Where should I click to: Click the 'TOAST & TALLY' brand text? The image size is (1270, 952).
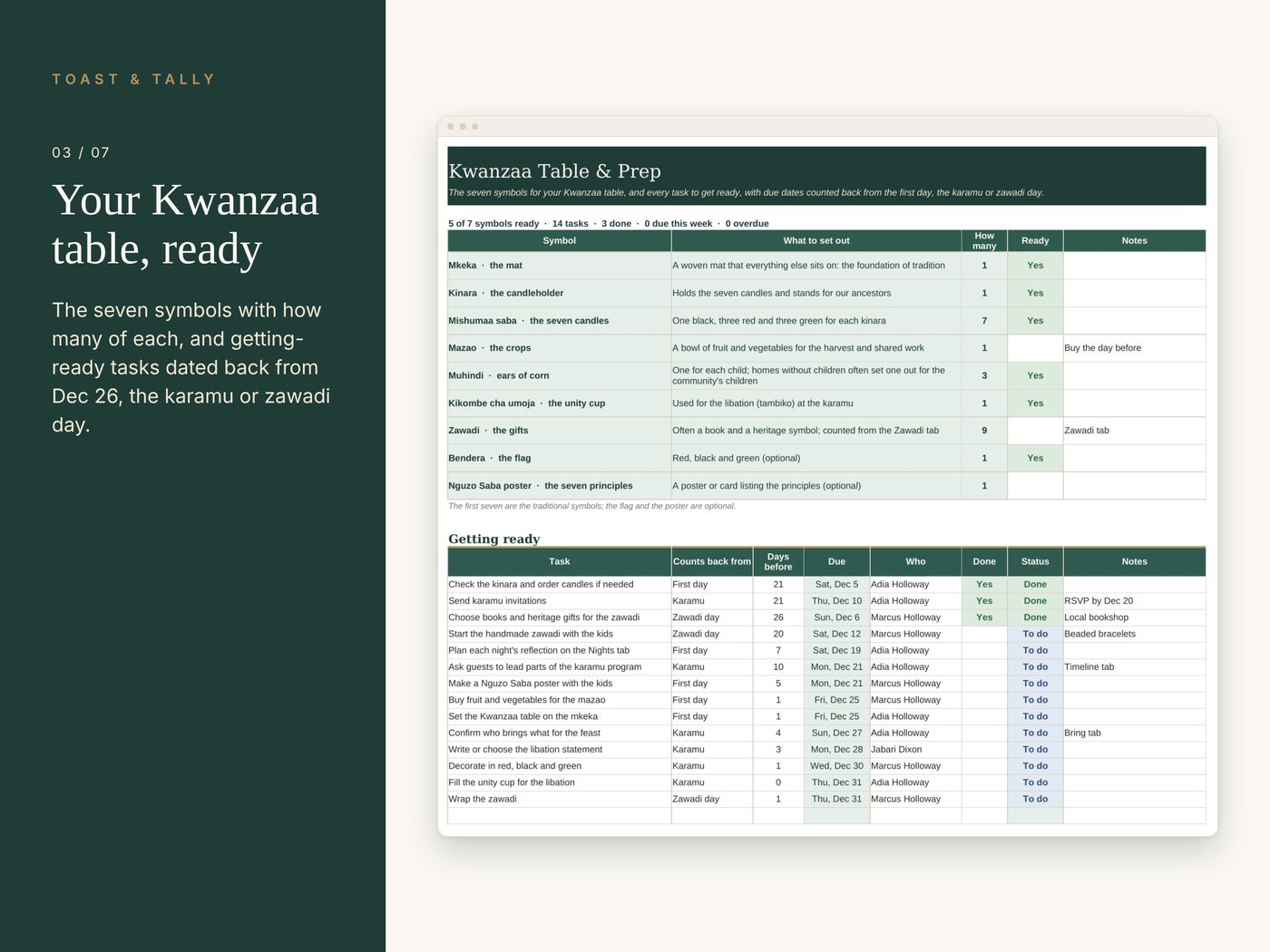pyautogui.click(x=134, y=80)
